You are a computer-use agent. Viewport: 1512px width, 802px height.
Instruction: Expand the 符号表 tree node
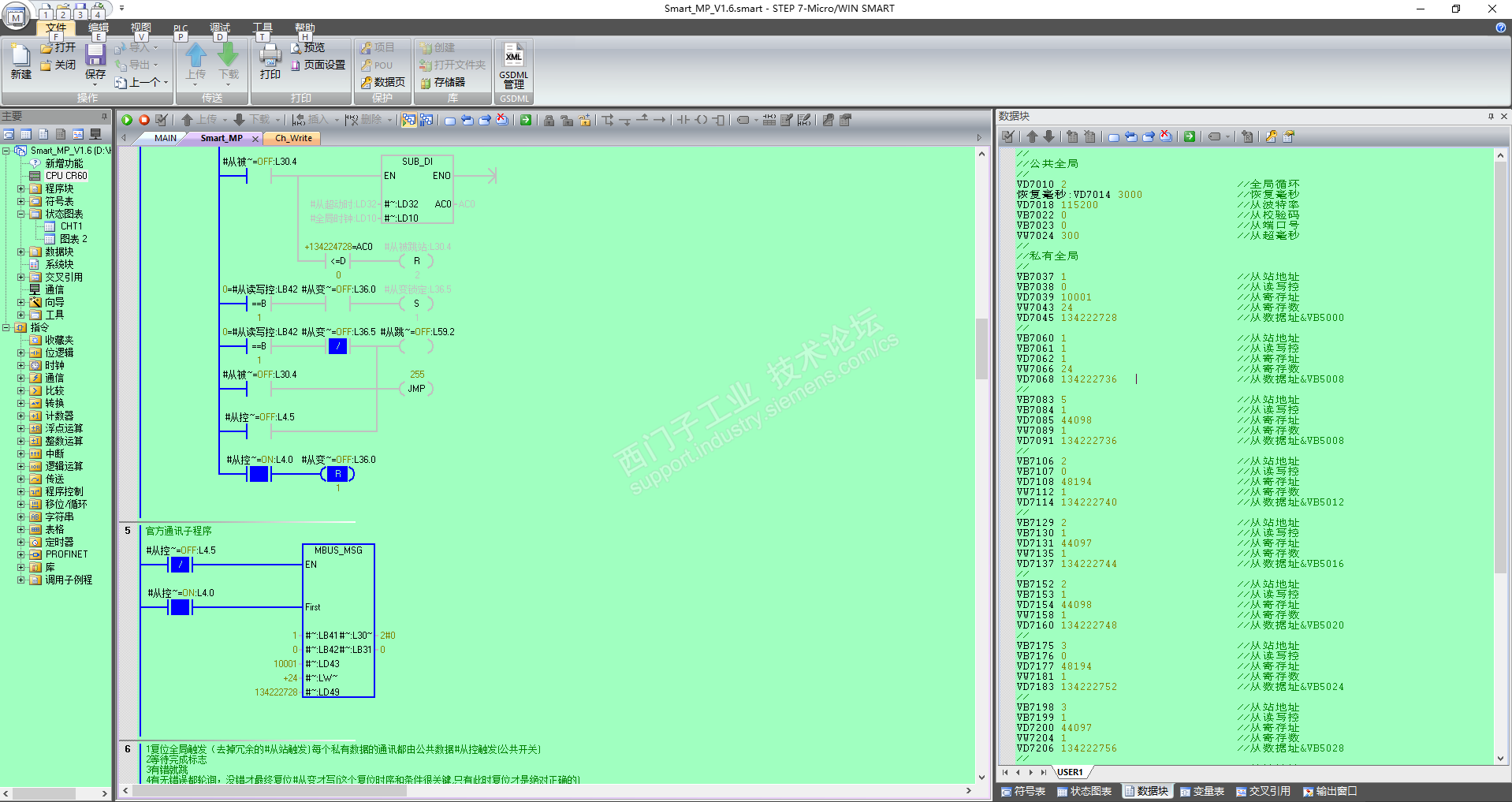(x=20, y=201)
